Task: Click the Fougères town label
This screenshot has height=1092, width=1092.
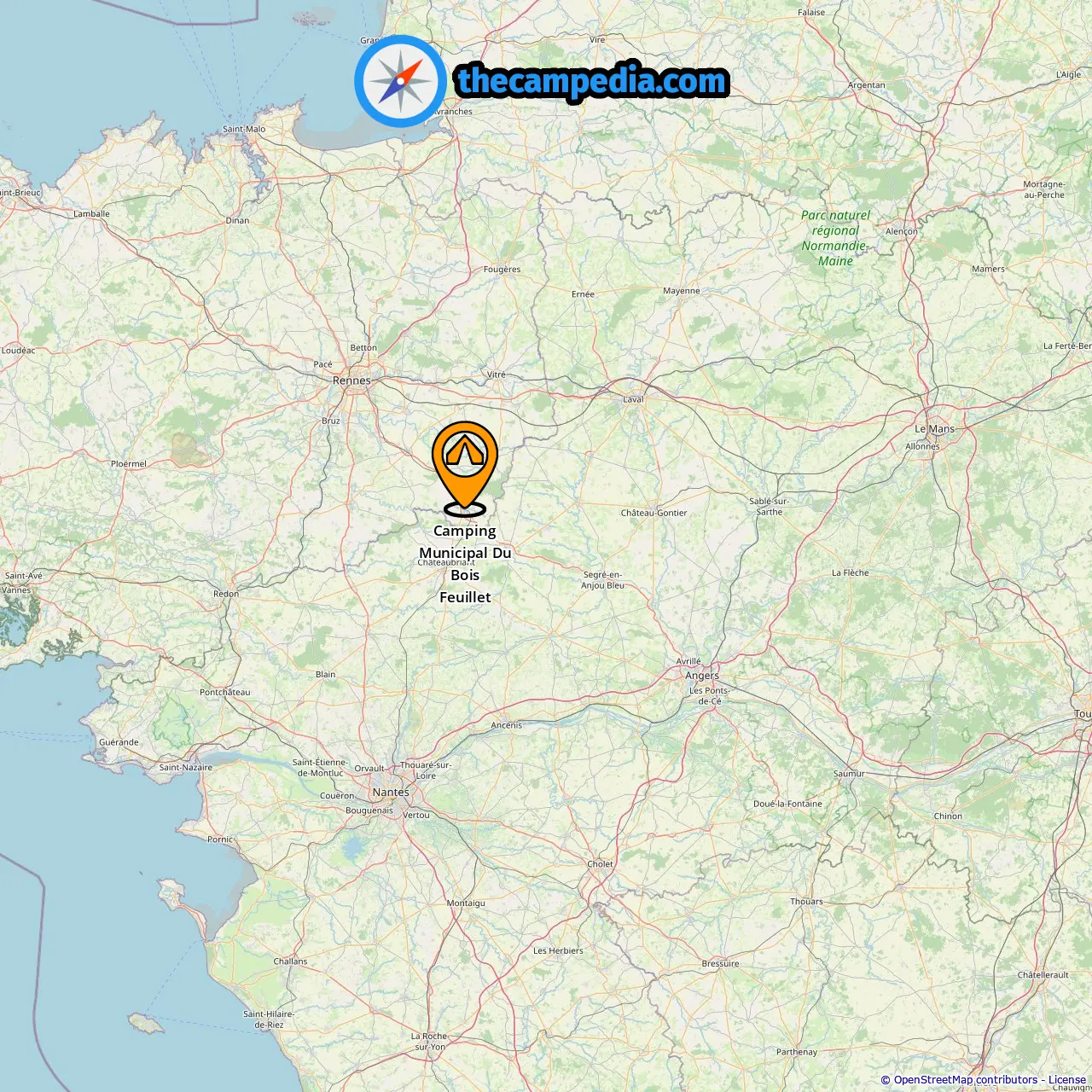Action: [x=502, y=270]
